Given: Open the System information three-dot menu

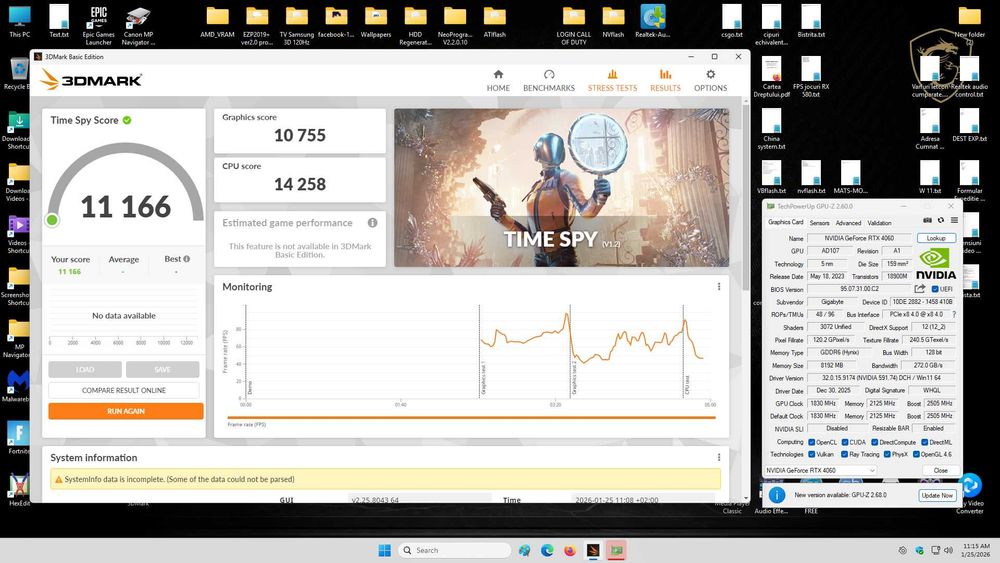Looking at the screenshot, I should pyautogui.click(x=719, y=457).
